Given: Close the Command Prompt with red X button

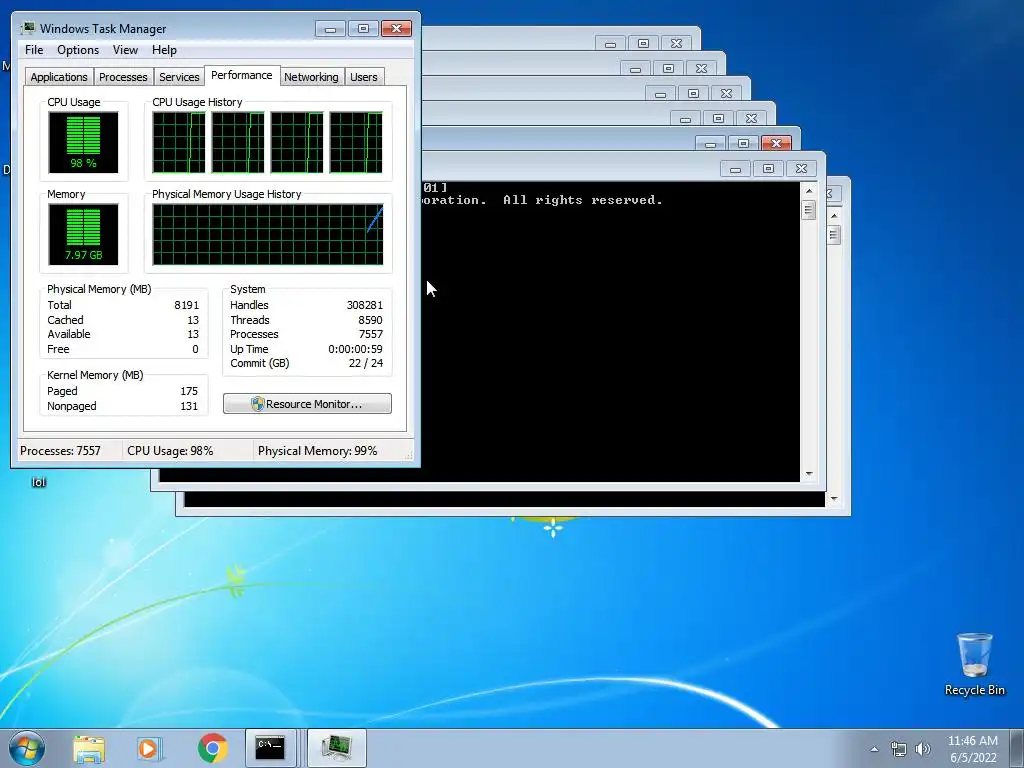Looking at the screenshot, I should pos(776,143).
